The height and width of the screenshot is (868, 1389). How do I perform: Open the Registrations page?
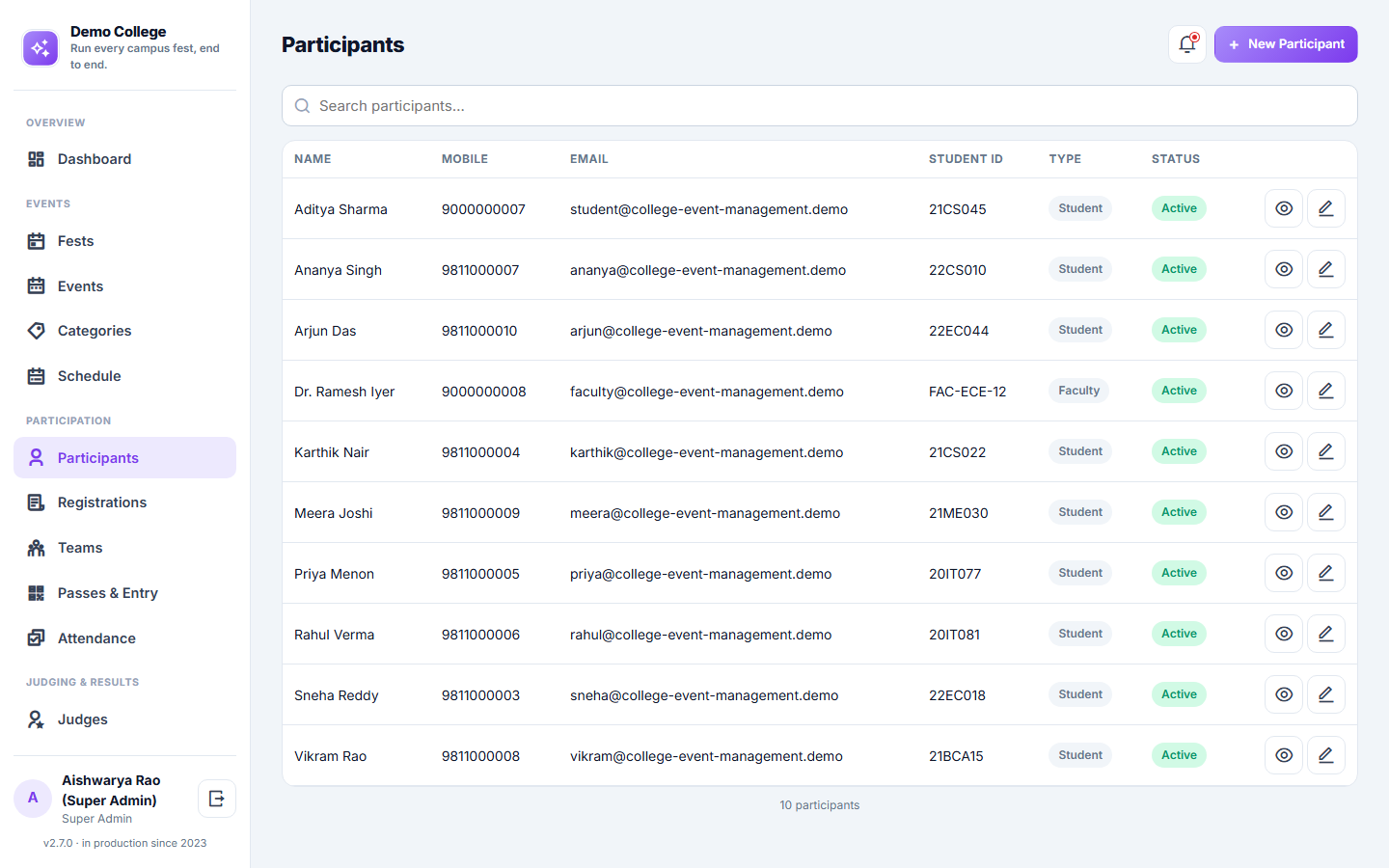(x=124, y=502)
